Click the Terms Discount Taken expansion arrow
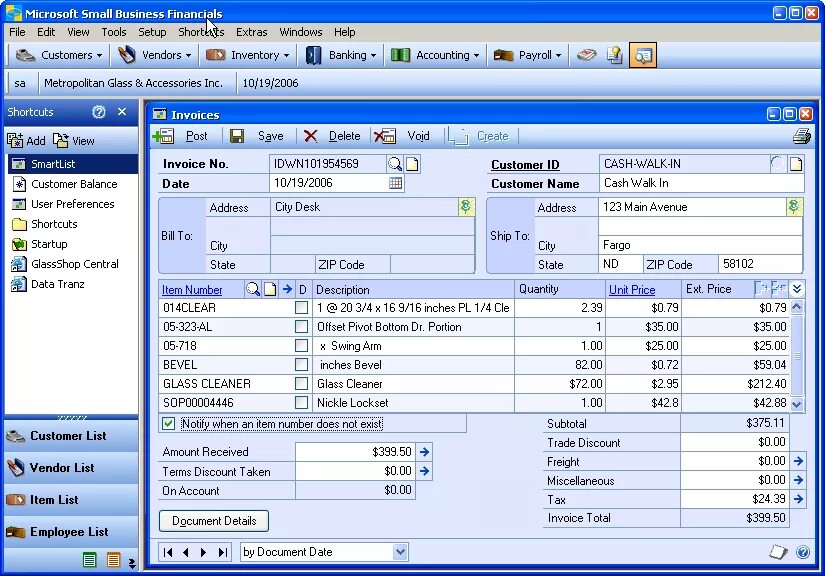Image resolution: width=825 pixels, height=576 pixels. 425,471
